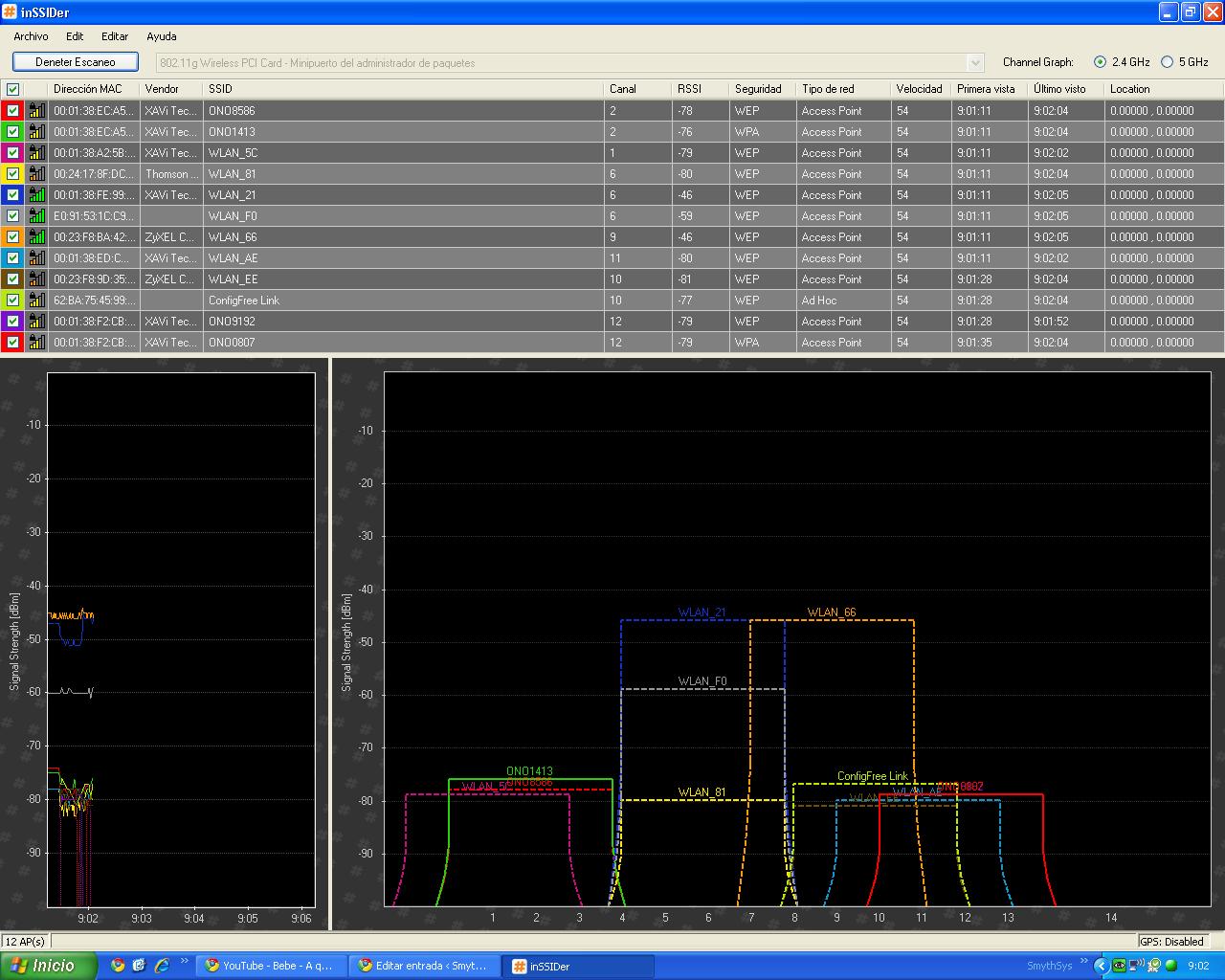The width and height of the screenshot is (1225, 980).
Task: Click signal icon for ONO0807 network
Action: pyautogui.click(x=36, y=343)
